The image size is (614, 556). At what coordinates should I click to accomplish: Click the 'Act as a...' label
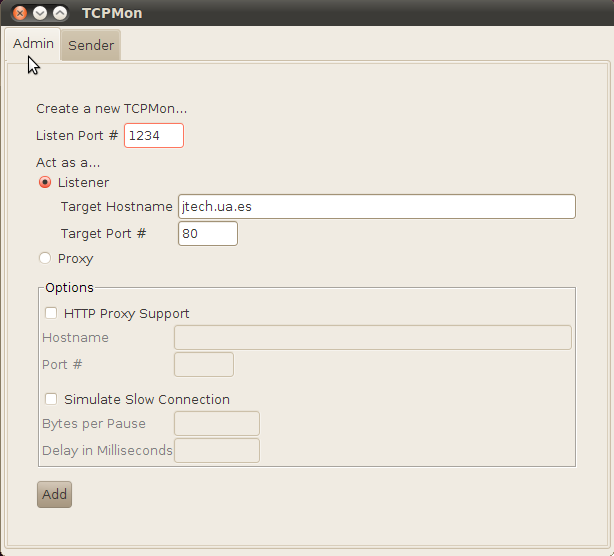pos(68,162)
